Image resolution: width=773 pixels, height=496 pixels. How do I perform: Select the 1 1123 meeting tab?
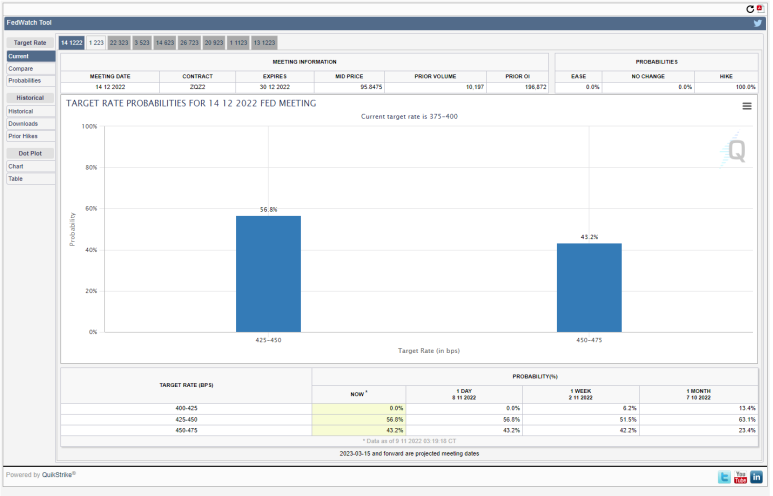coord(238,43)
